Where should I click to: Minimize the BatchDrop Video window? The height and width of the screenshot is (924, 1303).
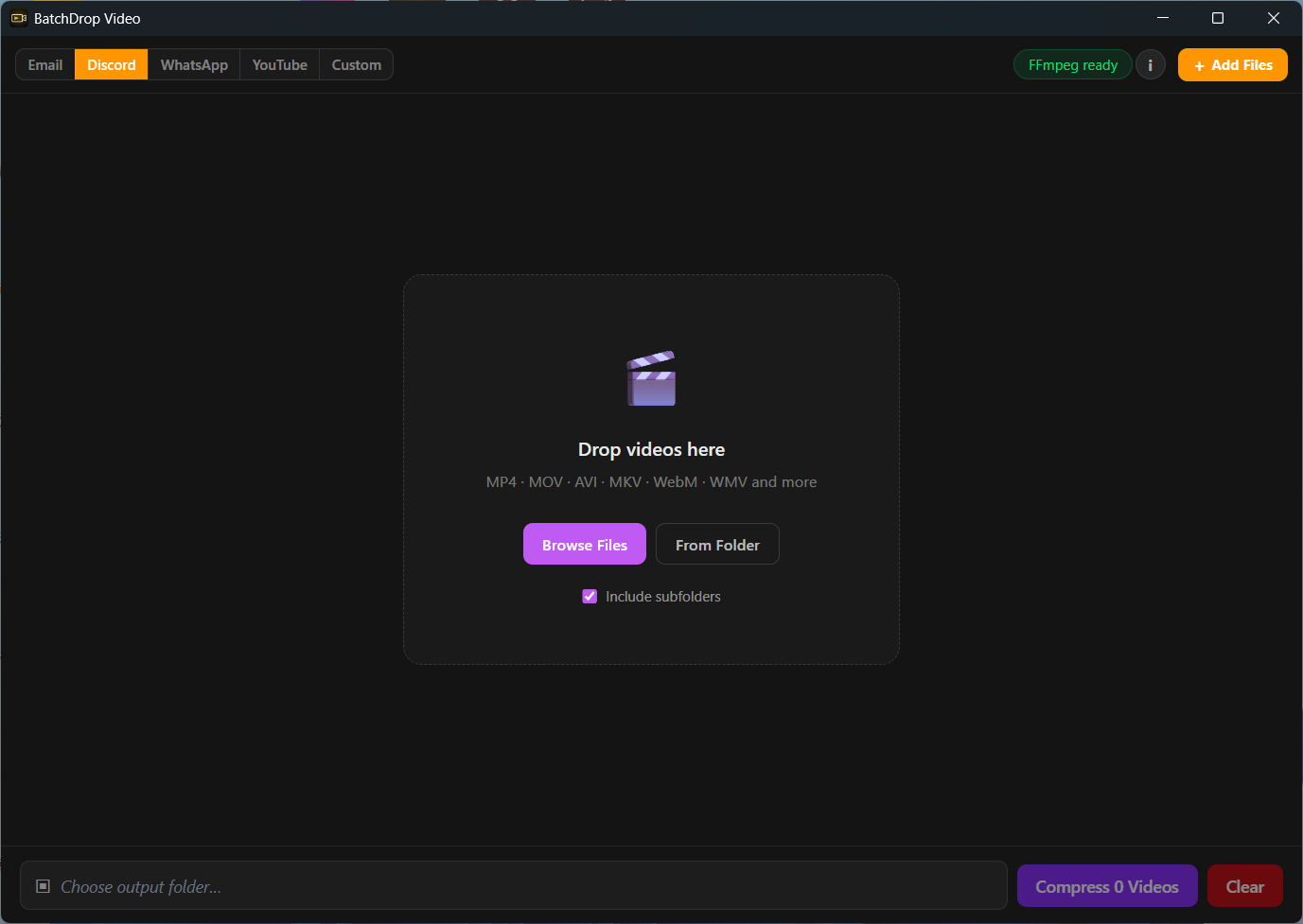tap(1163, 18)
